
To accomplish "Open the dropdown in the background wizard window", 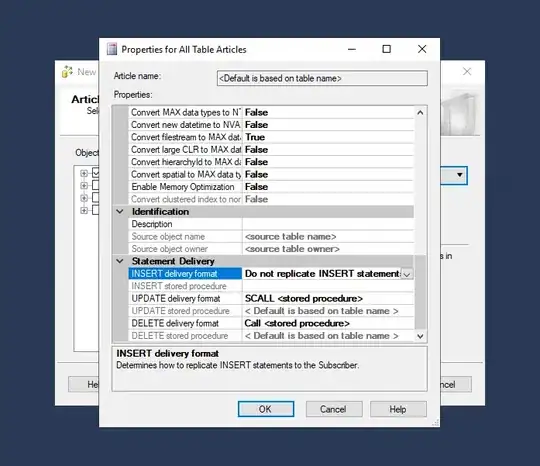I will [x=459, y=175].
